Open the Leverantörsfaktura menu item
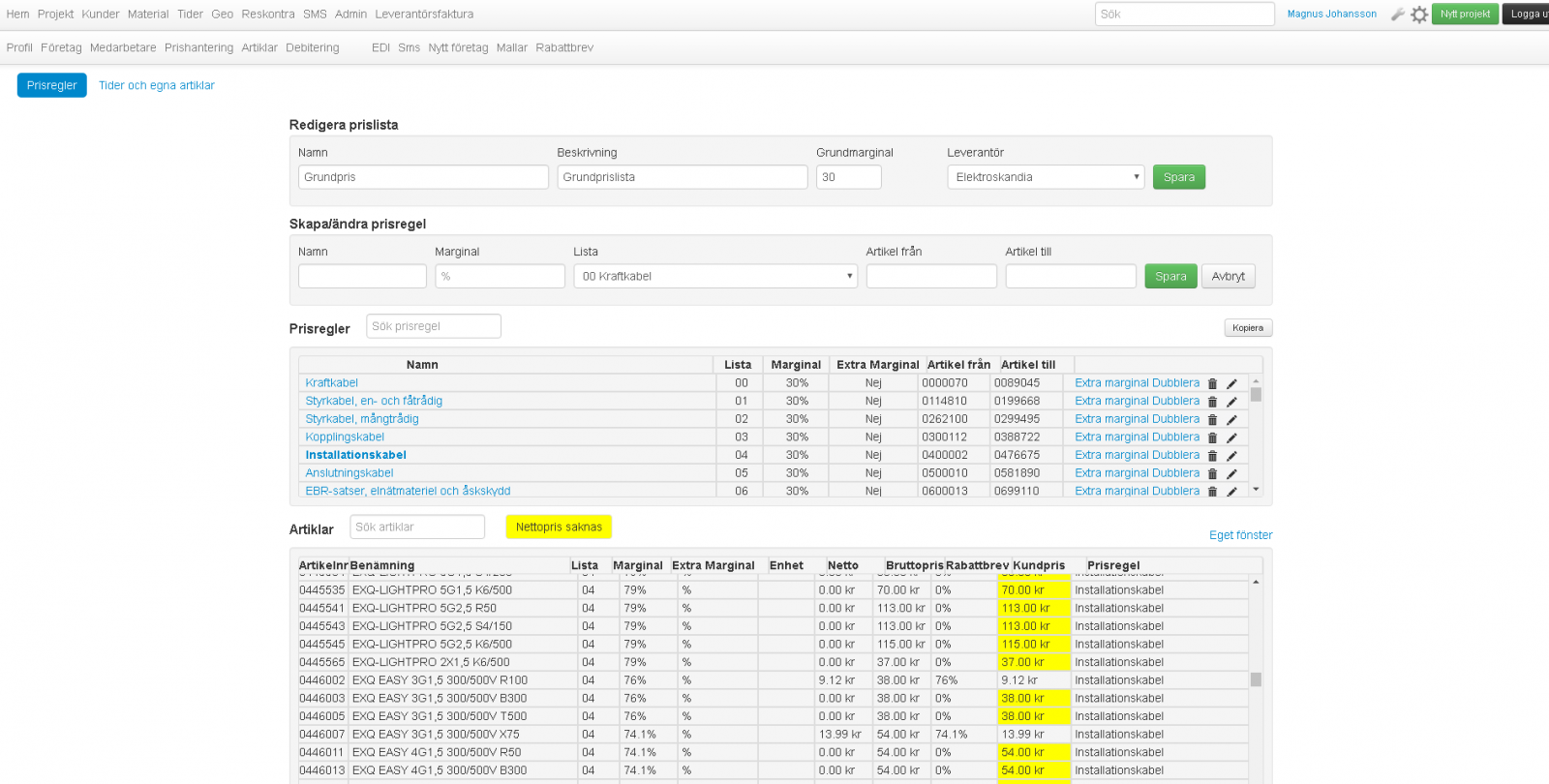1549x784 pixels. tap(424, 15)
